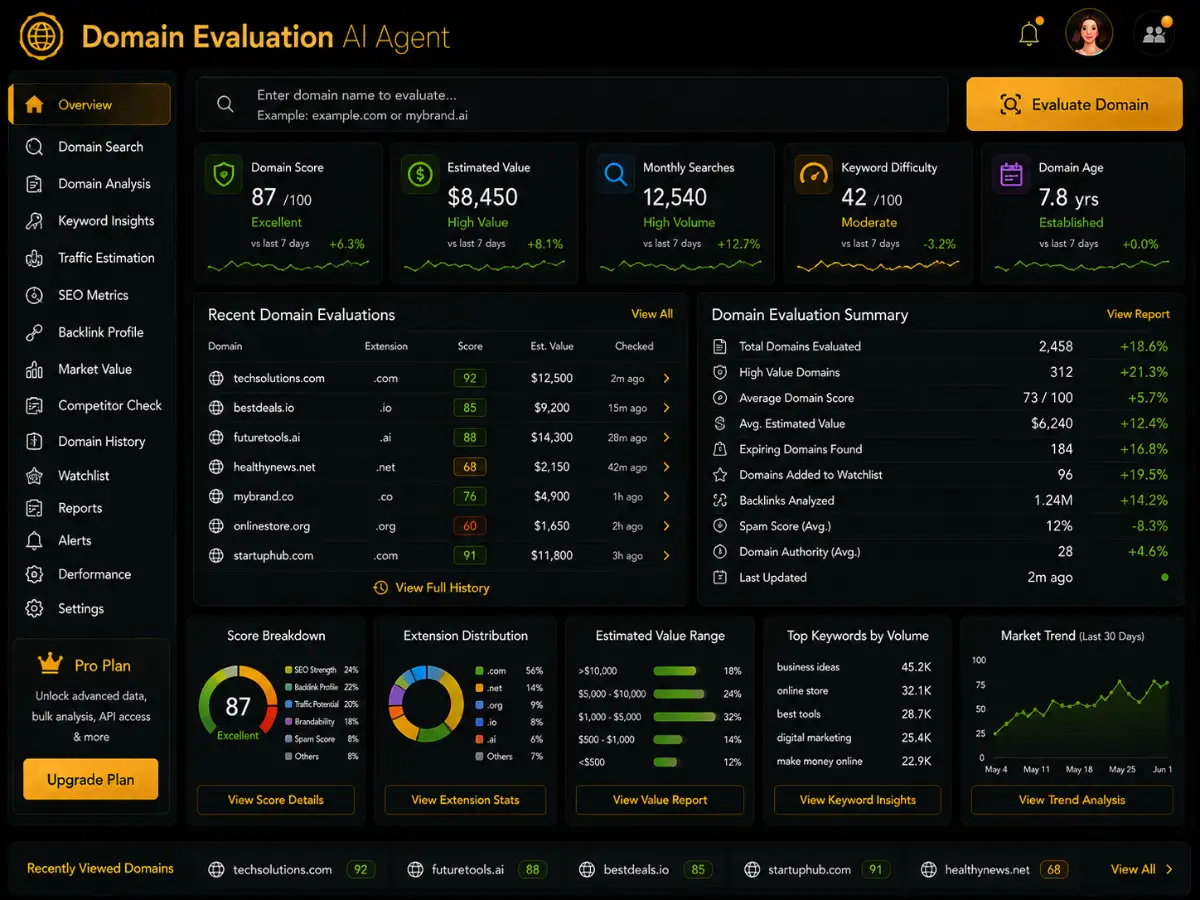Click the Evaluate Domain button

(x=1074, y=104)
